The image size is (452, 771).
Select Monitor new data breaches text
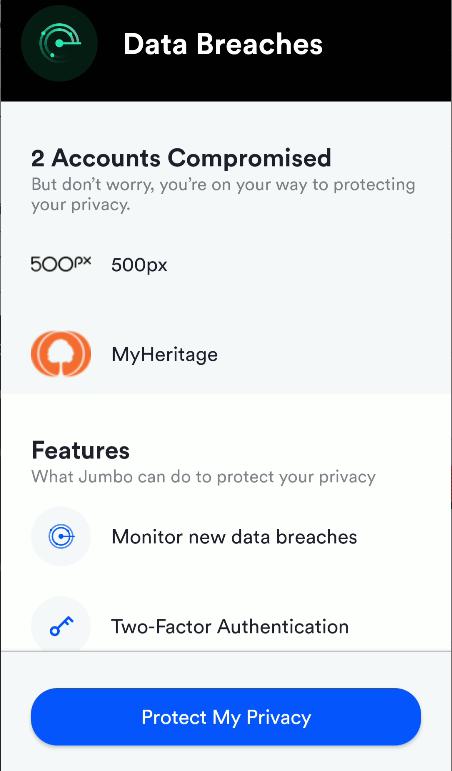coord(234,536)
